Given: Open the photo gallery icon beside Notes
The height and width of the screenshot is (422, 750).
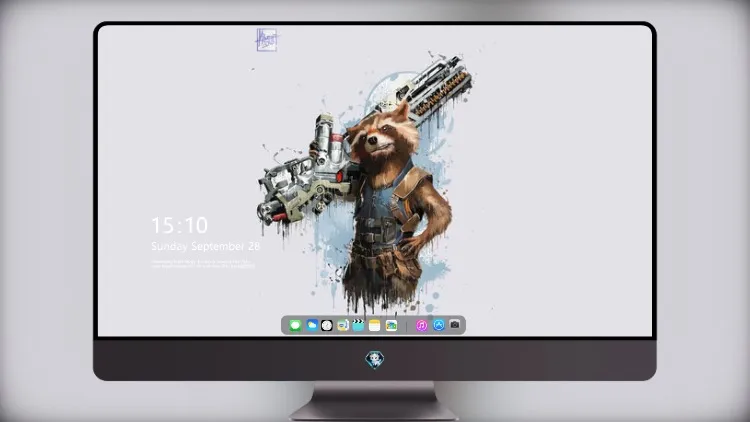Looking at the screenshot, I should pos(391,326).
